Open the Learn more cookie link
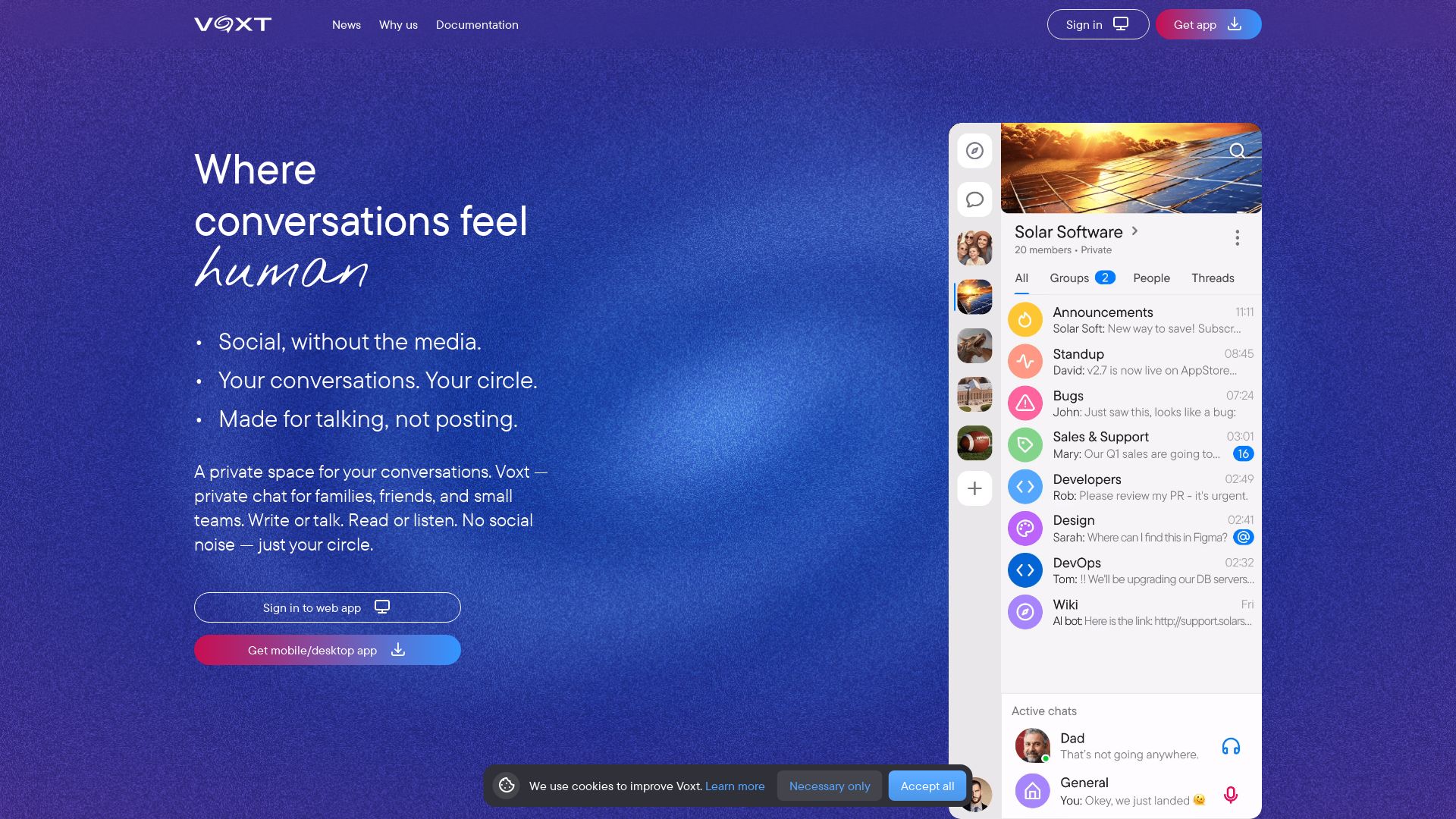The image size is (1456, 819). (735, 786)
